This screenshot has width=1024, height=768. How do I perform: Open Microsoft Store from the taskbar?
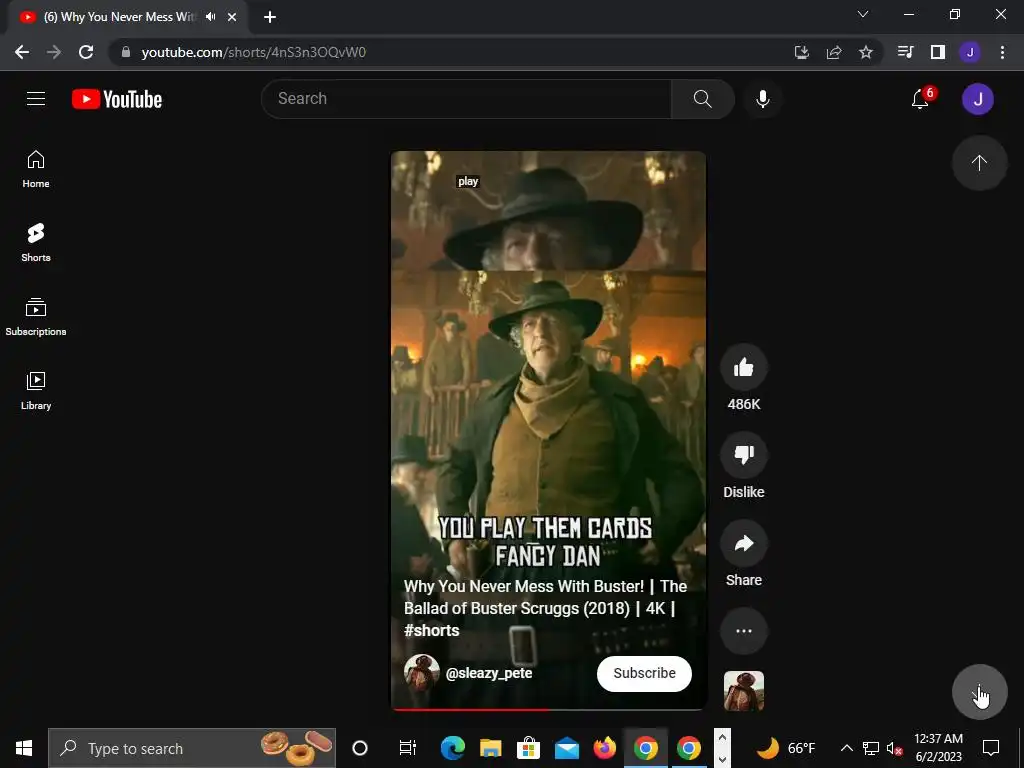(528, 748)
